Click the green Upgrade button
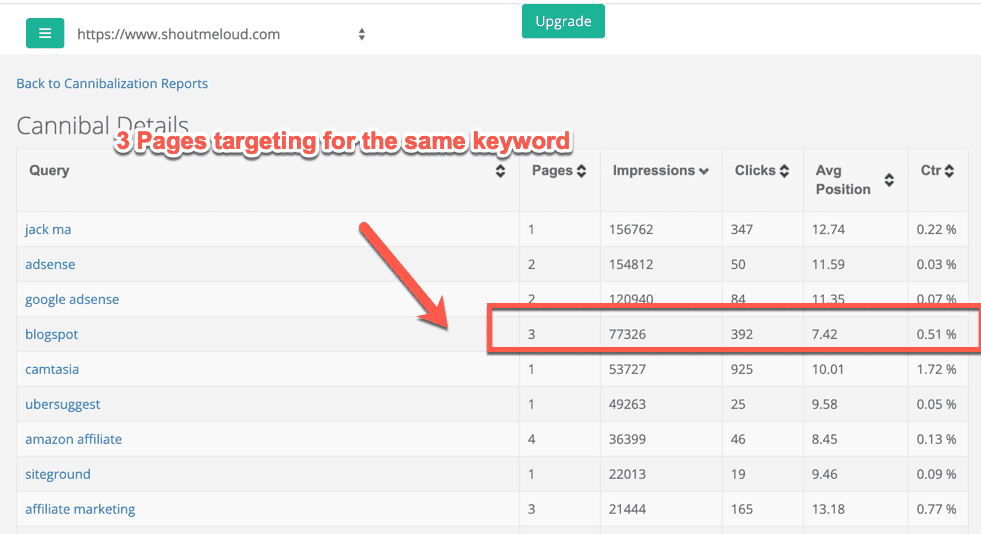The height and width of the screenshot is (534, 981). click(563, 21)
